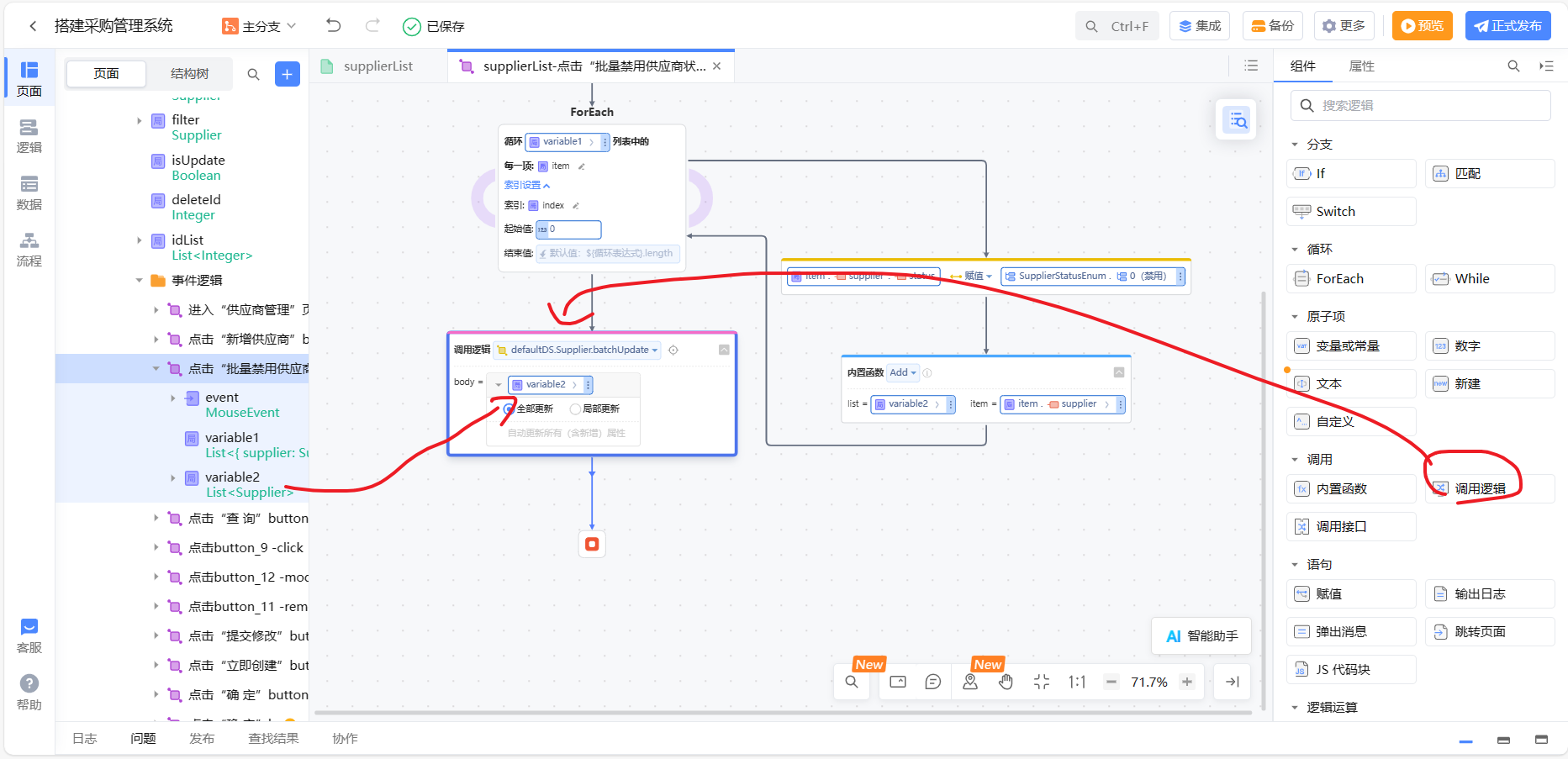Click the search icon in the component panel header
The image size is (1568, 759).
tap(1513, 66)
